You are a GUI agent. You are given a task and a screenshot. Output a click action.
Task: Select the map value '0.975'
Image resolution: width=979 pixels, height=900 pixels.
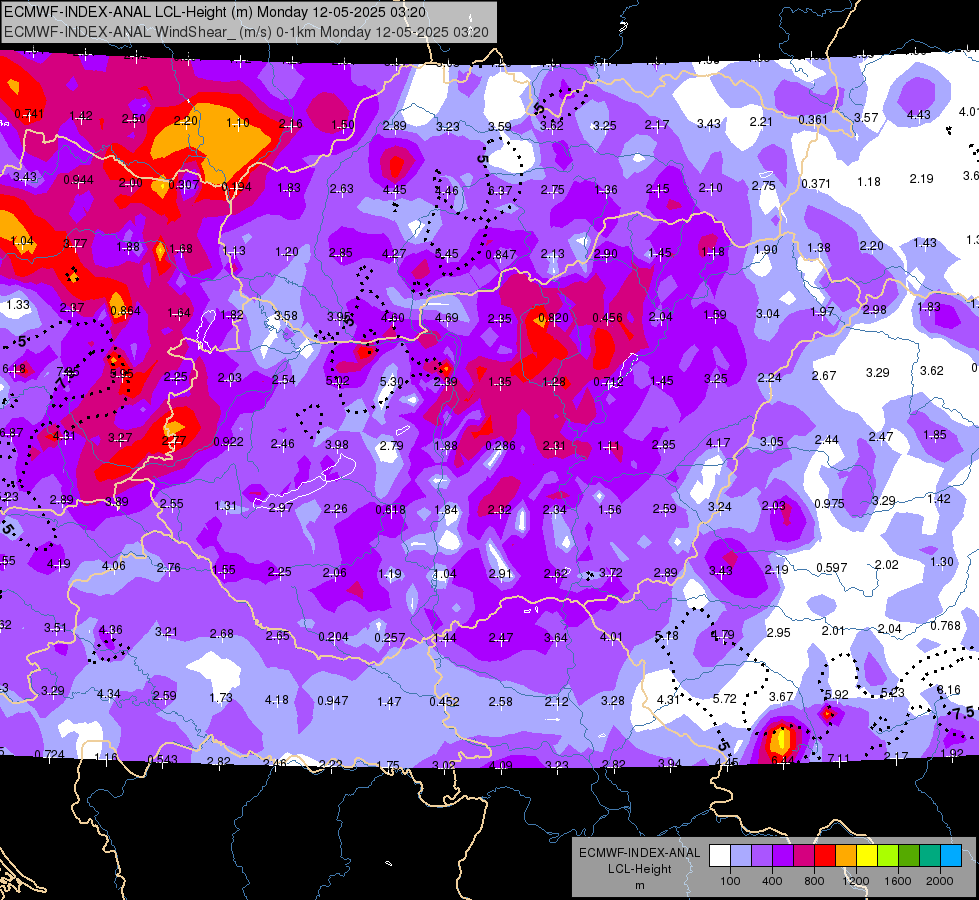(x=829, y=503)
